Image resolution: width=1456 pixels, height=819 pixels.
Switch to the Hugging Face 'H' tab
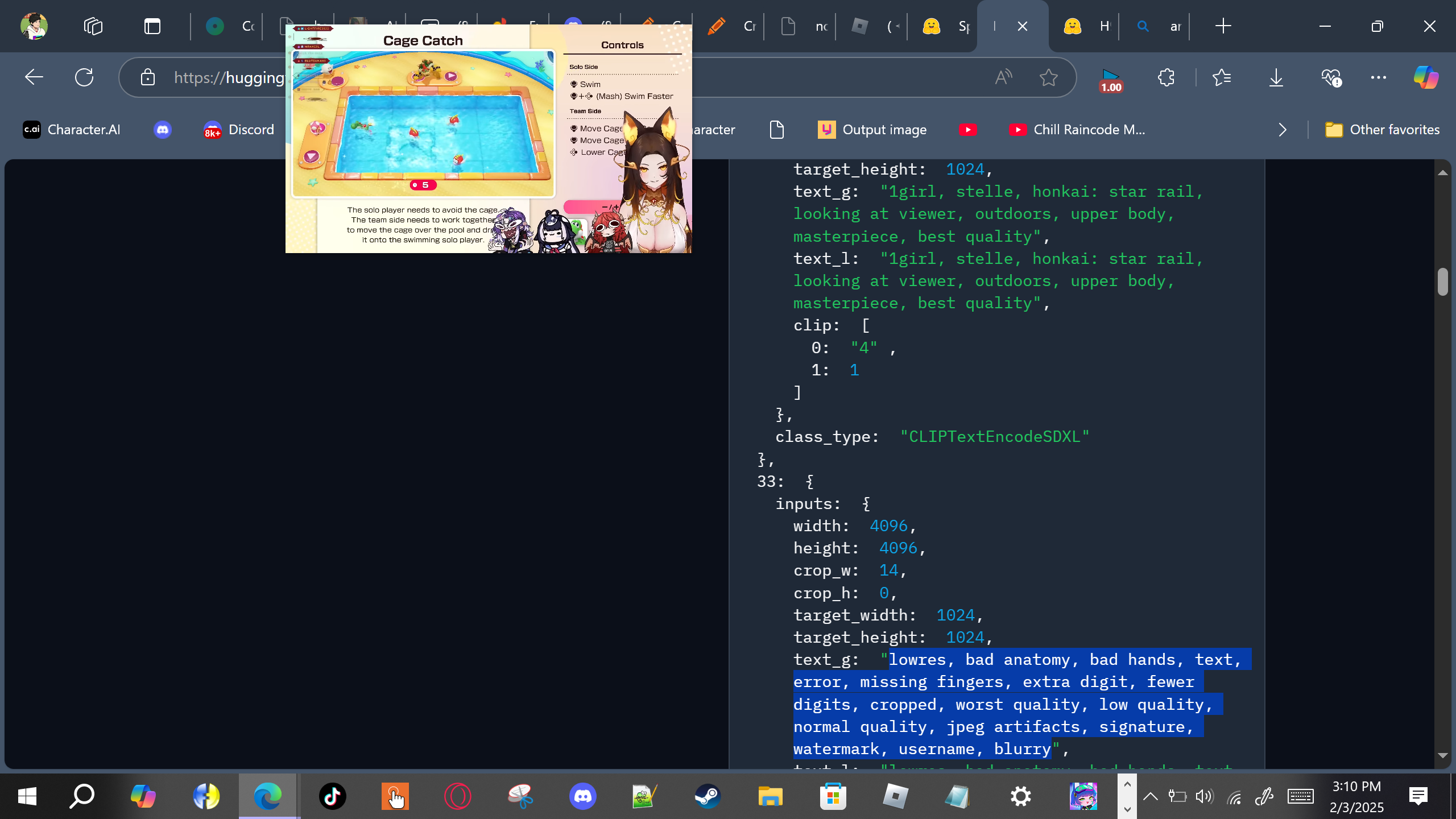coord(1085,26)
